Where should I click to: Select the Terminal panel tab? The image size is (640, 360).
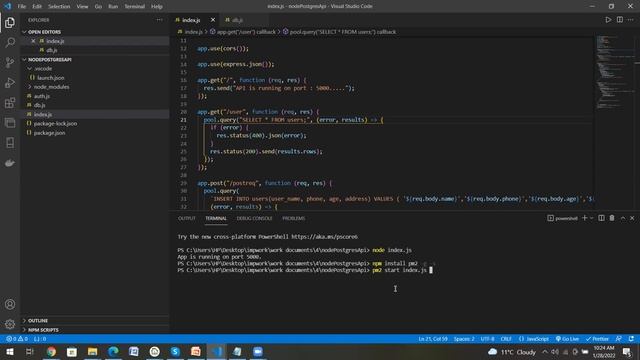216,218
